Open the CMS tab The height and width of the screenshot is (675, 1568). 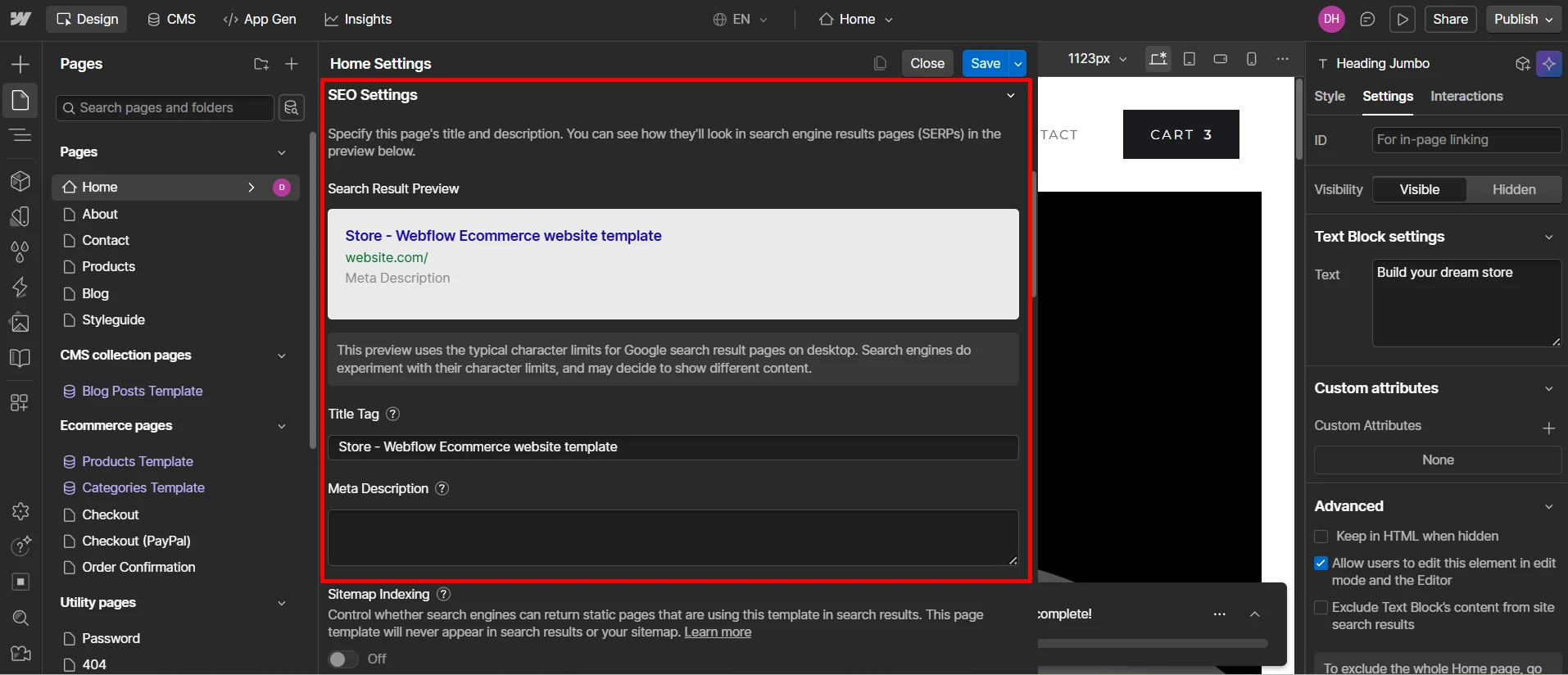point(172,19)
